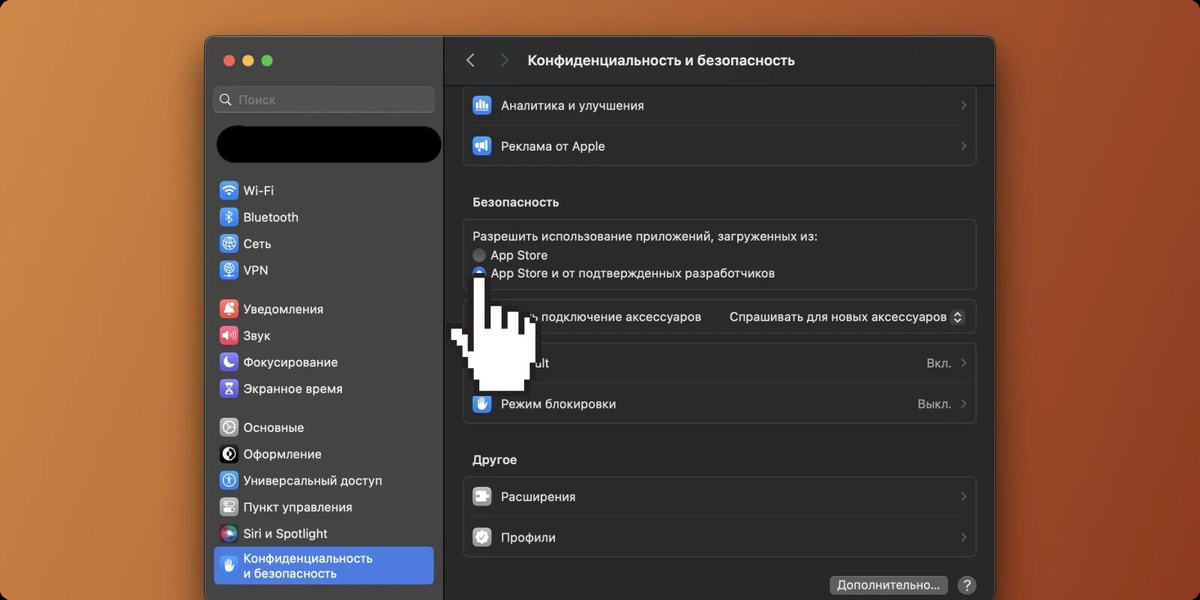1200x600 pixels.
Task: Open the Реклама от Apple megaphone icon
Action: coord(482,146)
